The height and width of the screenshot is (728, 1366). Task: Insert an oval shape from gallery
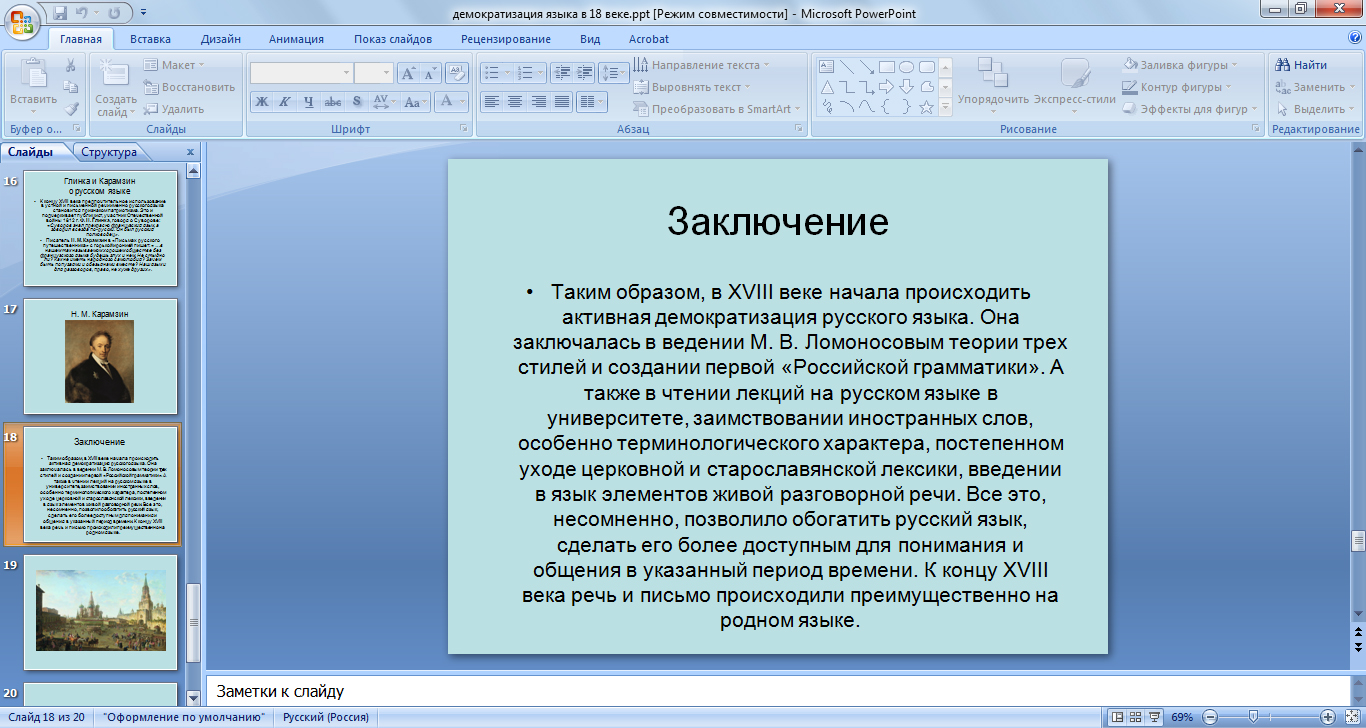pyautogui.click(x=906, y=67)
